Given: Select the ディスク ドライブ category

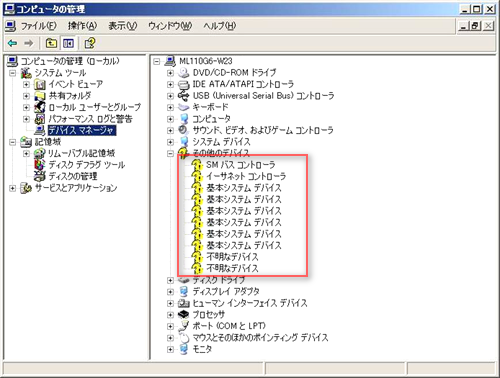Looking at the screenshot, I should coord(219,280).
